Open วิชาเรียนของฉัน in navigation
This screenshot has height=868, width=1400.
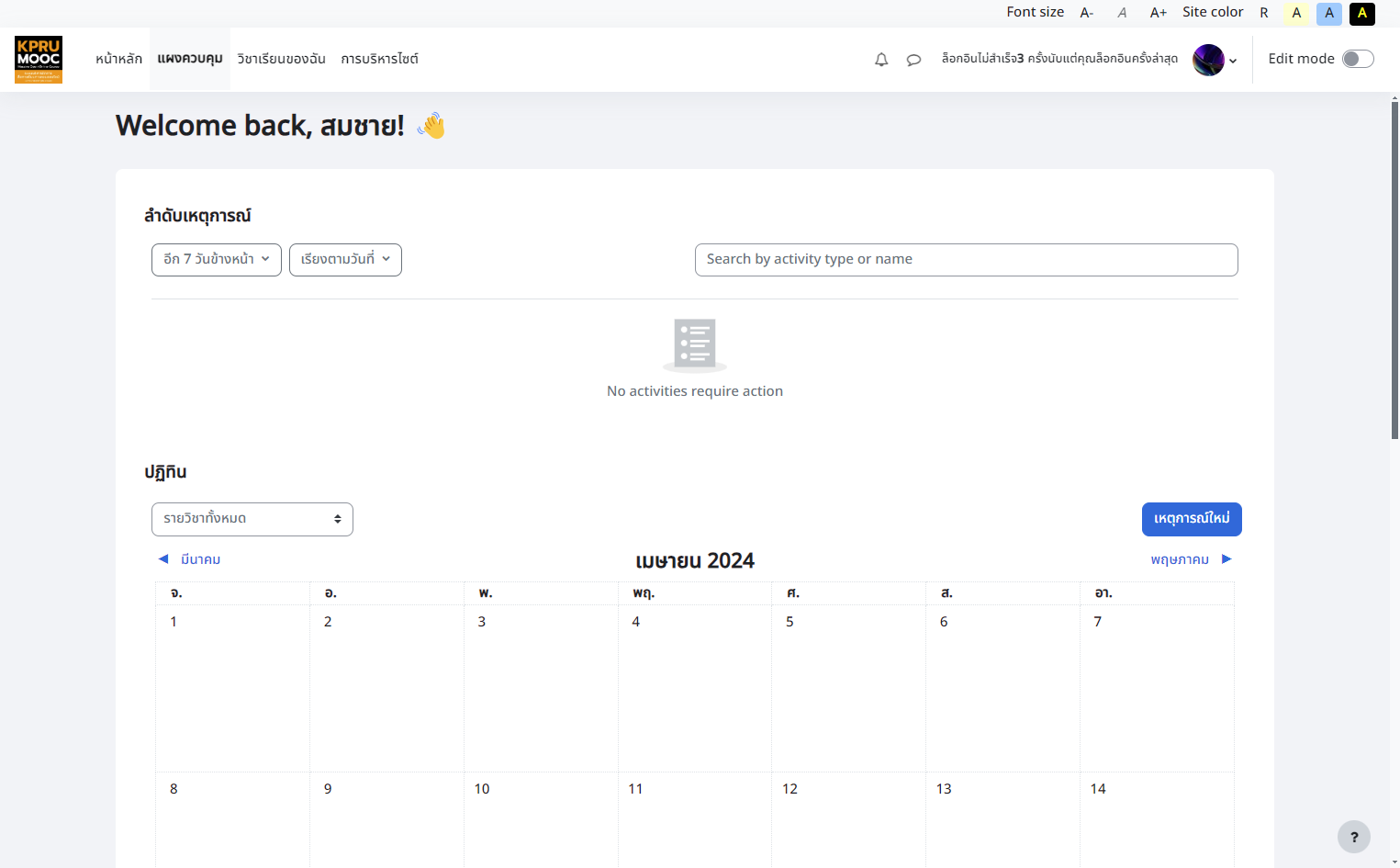(x=281, y=59)
